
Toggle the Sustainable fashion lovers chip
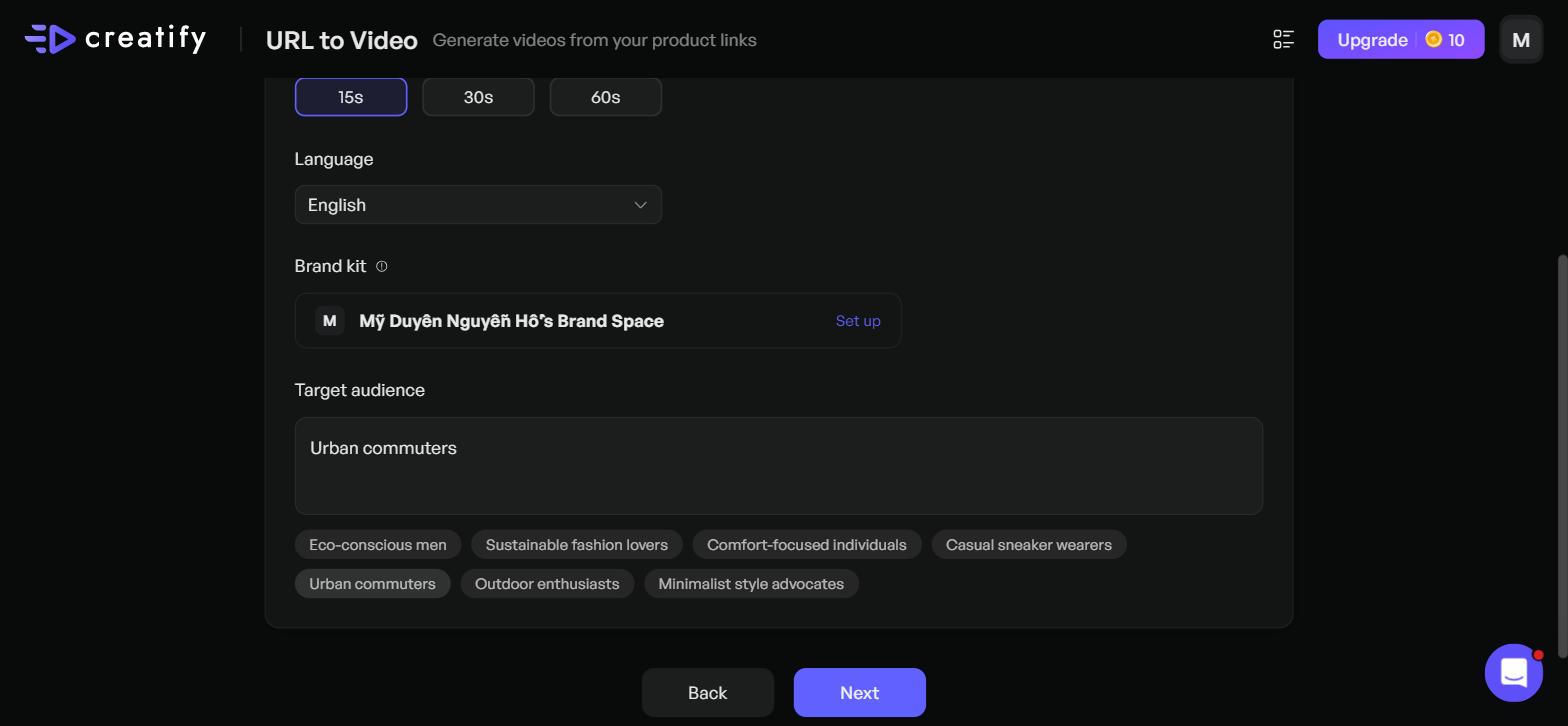point(577,545)
